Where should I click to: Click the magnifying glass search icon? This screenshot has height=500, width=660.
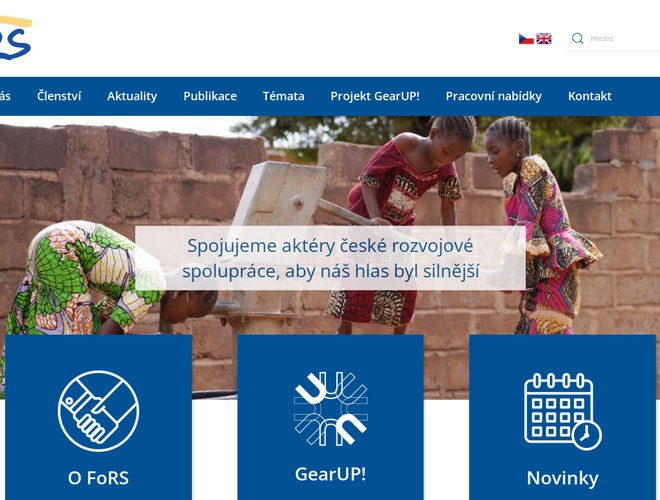click(x=578, y=38)
